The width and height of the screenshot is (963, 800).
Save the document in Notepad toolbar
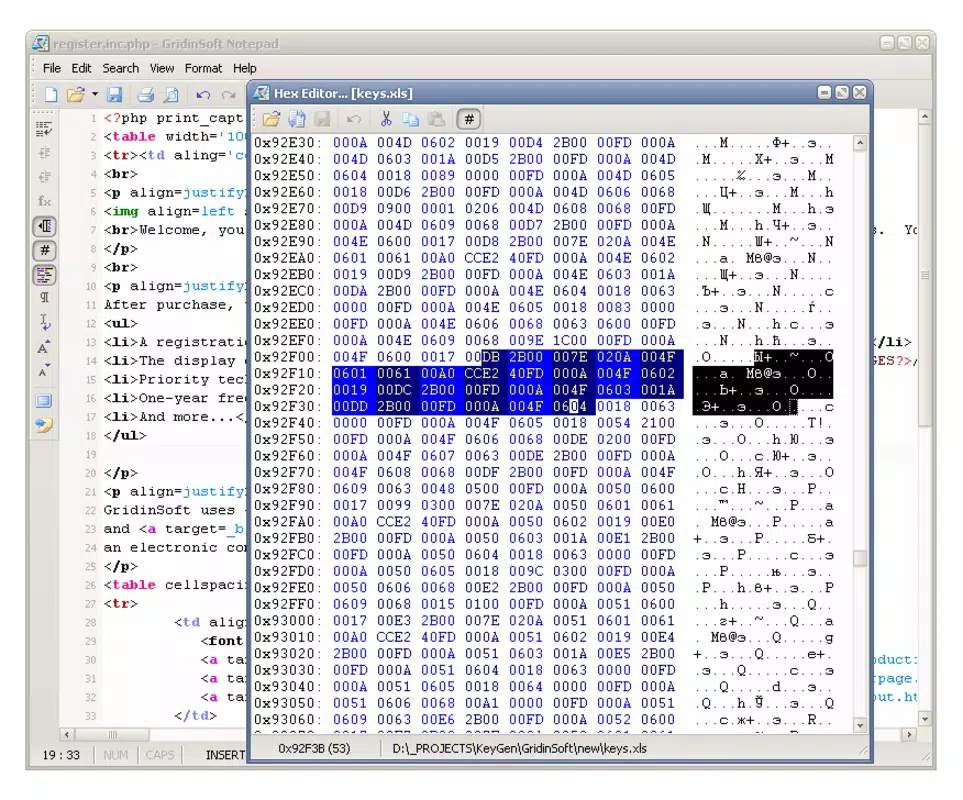pos(114,95)
